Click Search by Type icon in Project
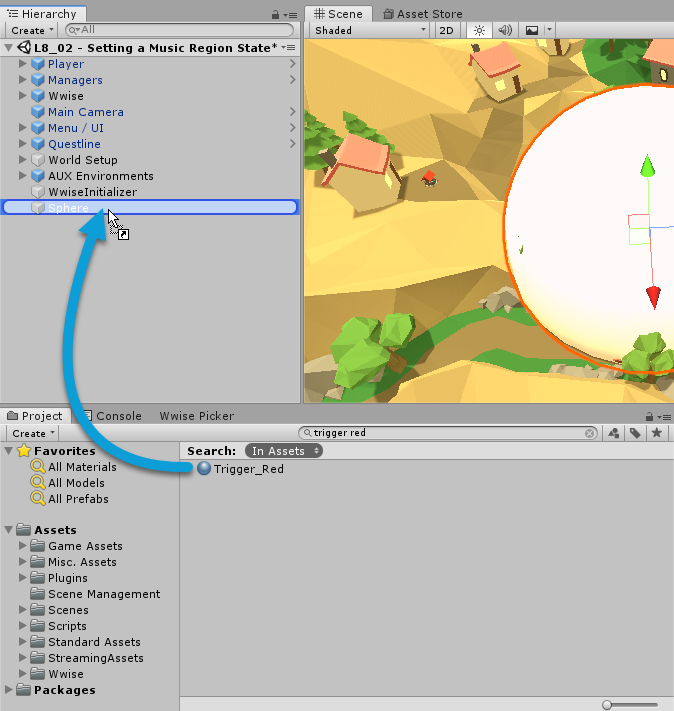The image size is (674, 711). [613, 433]
